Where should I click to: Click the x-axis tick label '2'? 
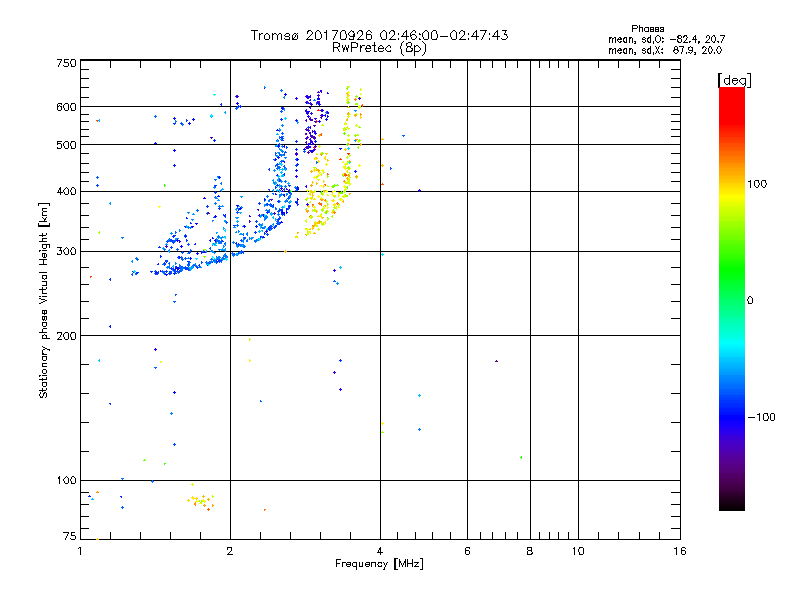pyautogui.click(x=230, y=551)
